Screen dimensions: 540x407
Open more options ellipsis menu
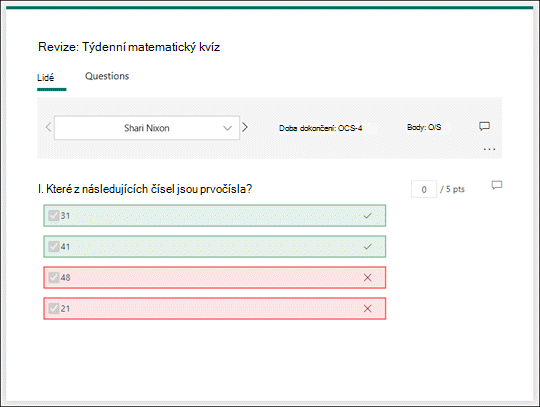pyautogui.click(x=489, y=149)
